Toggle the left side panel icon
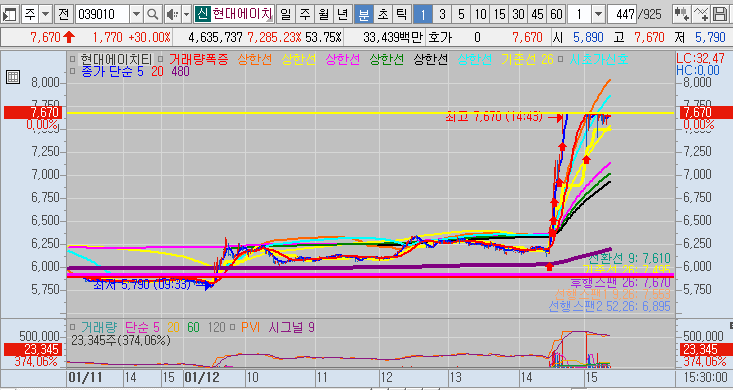The height and width of the screenshot is (390, 733). click(x=9, y=14)
